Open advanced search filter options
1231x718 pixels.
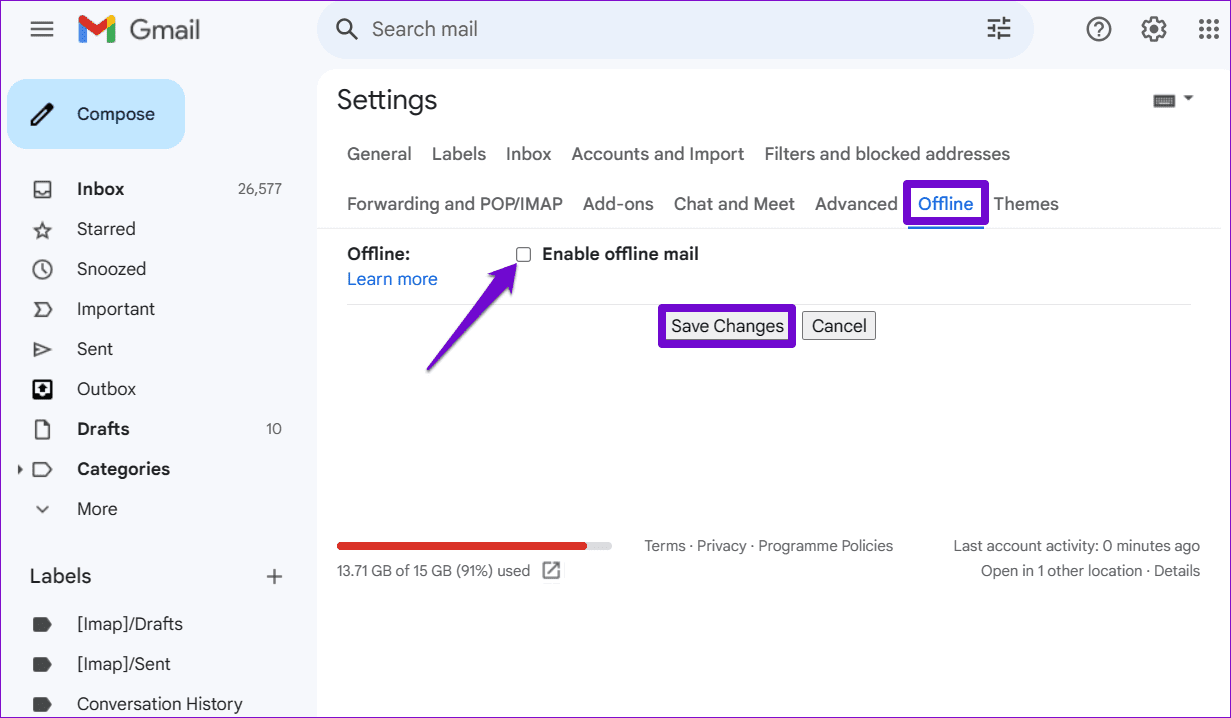click(x=997, y=29)
